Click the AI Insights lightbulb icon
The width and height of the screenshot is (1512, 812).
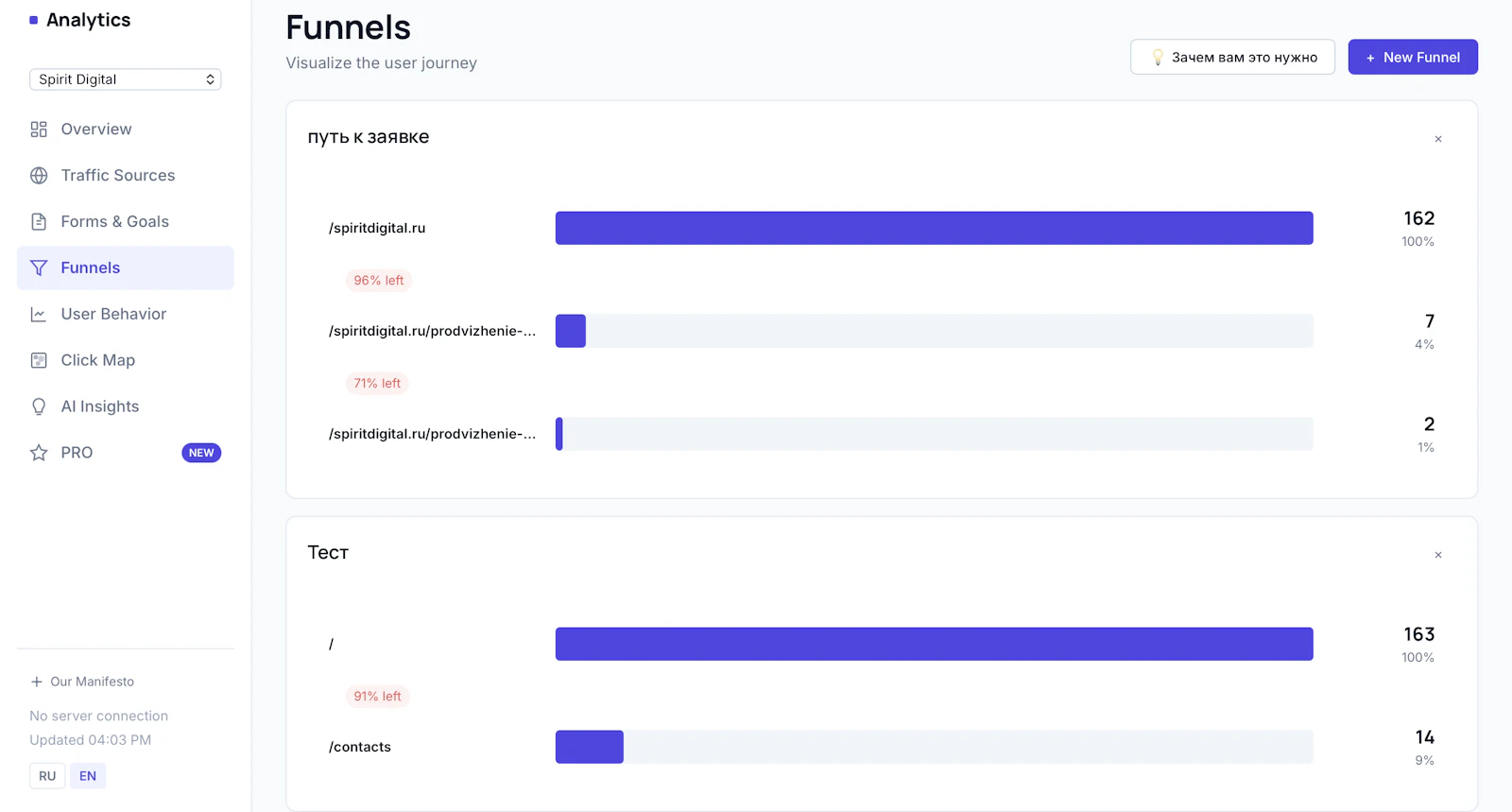click(x=39, y=406)
